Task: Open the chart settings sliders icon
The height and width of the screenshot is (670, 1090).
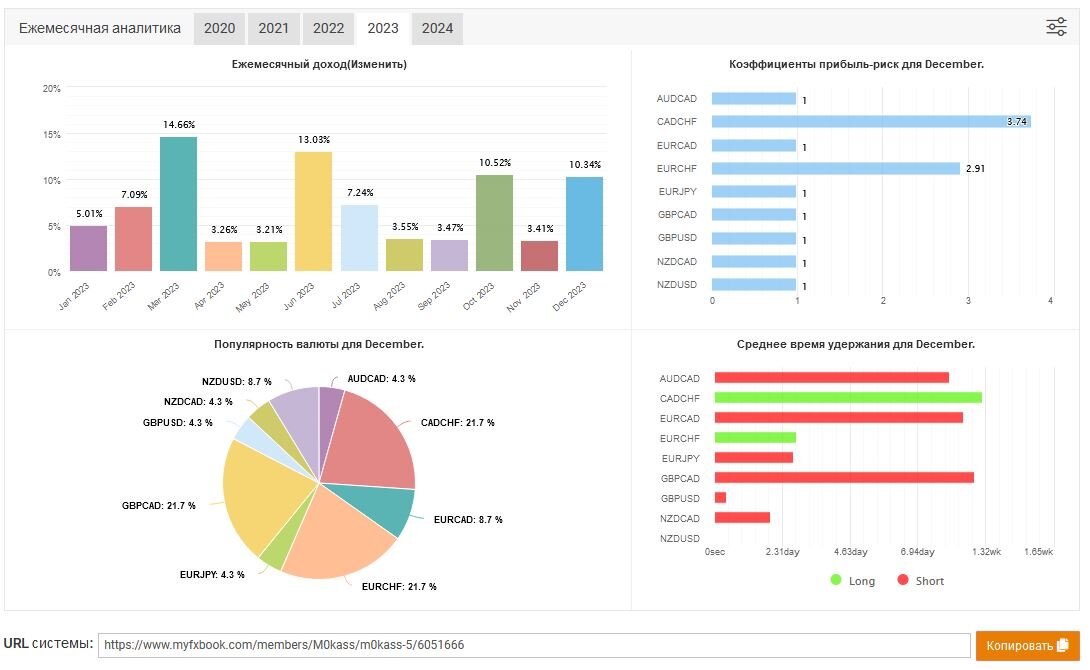Action: pos(1056,27)
